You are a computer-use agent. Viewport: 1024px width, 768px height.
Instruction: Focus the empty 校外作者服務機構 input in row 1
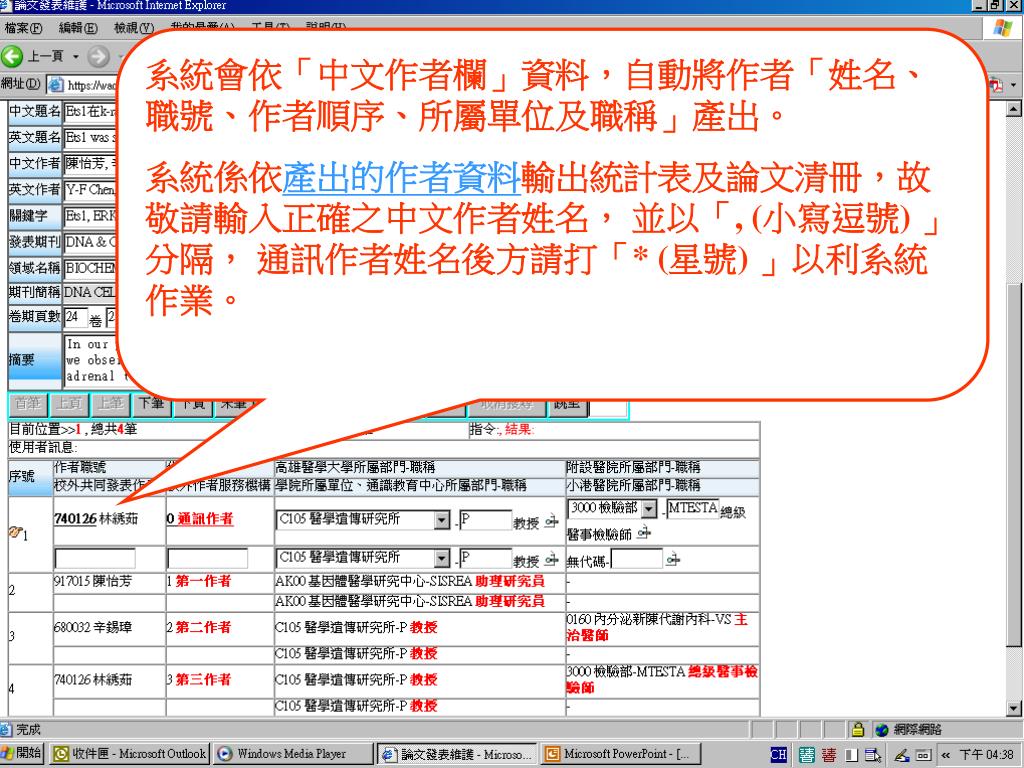coord(208,558)
